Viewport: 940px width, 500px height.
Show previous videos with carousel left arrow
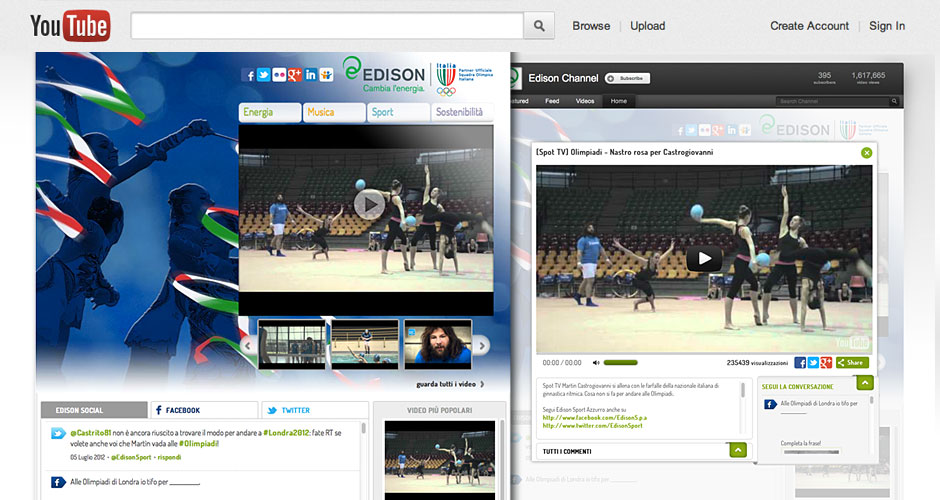point(247,345)
